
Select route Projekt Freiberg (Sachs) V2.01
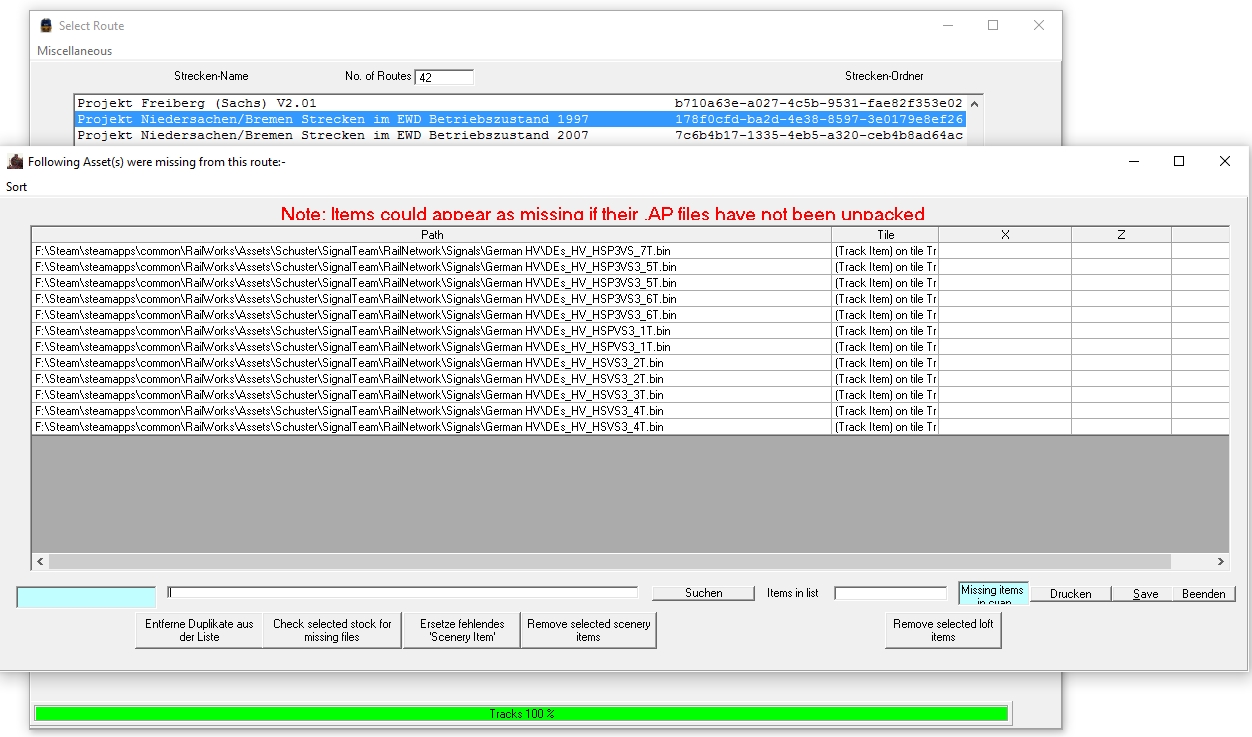point(520,103)
